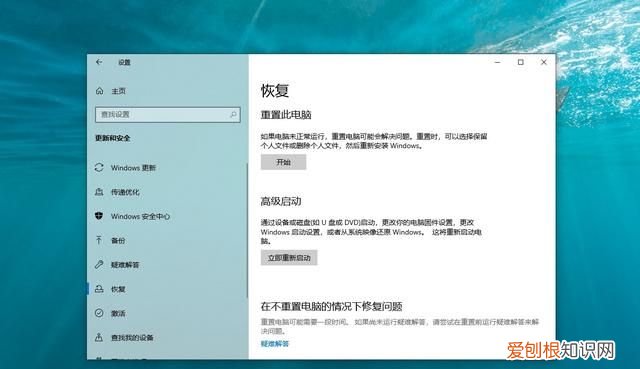Click the Windows 安全中心 shield icon
Screen dimensions: 640x369
tap(99, 216)
